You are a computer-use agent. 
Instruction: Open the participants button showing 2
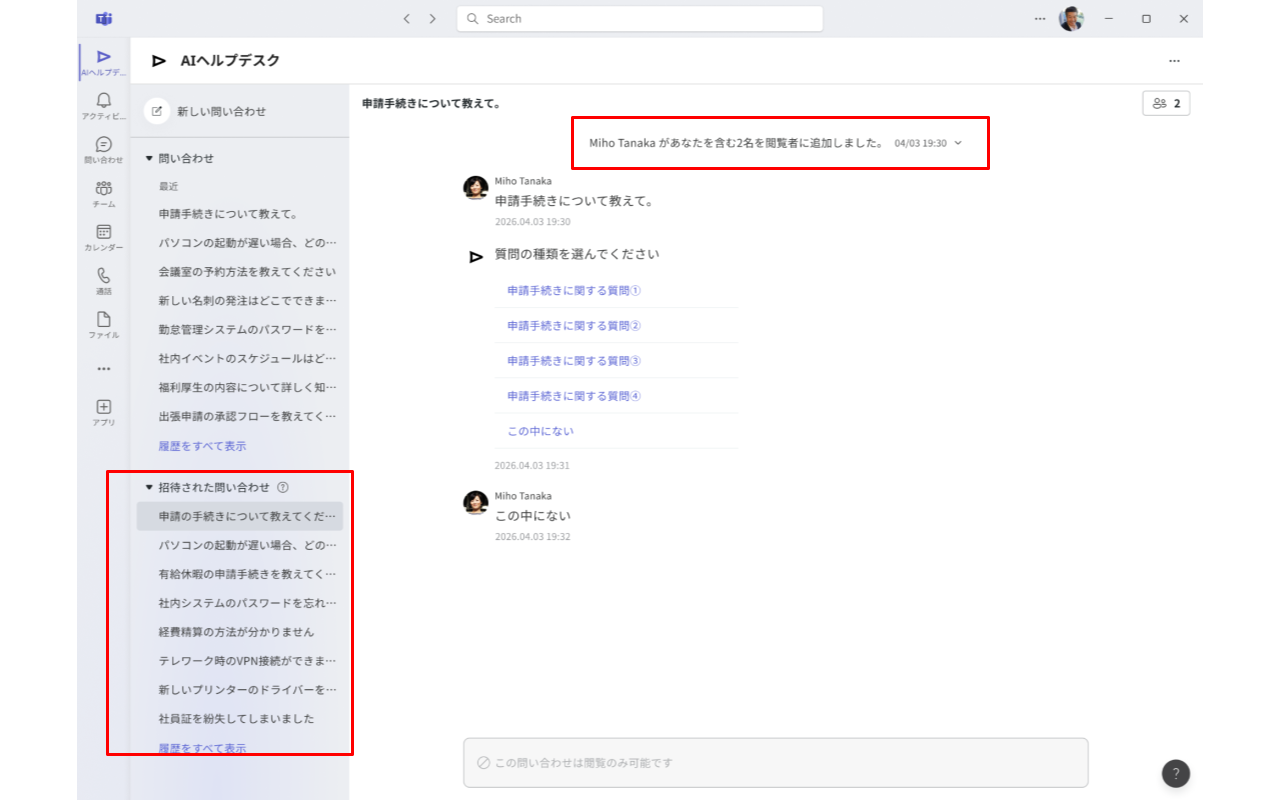click(x=1166, y=103)
